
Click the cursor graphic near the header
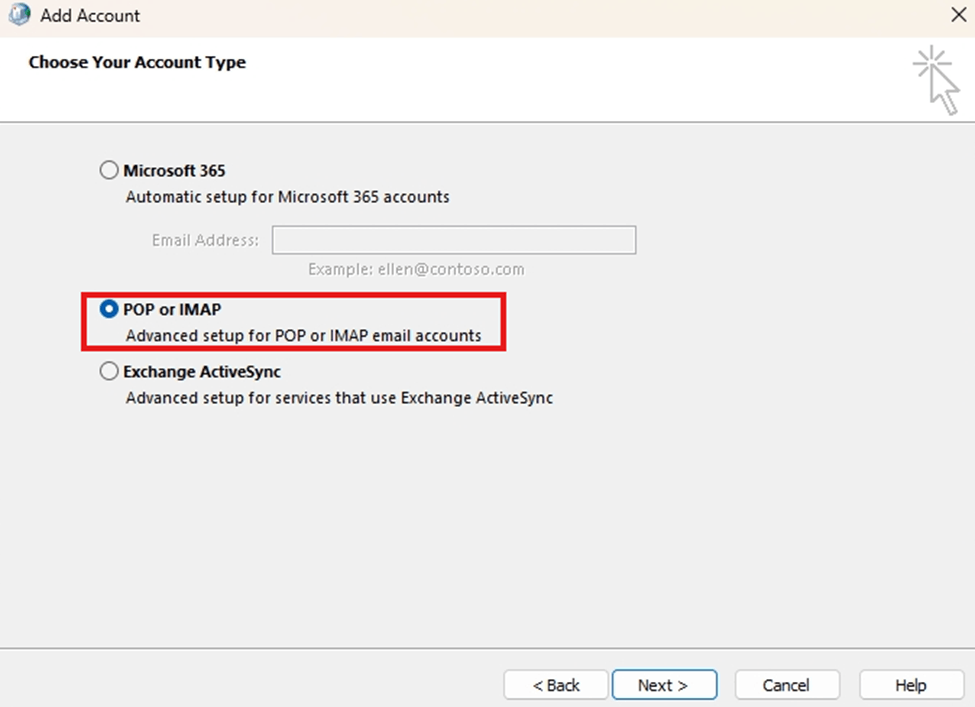point(937,80)
